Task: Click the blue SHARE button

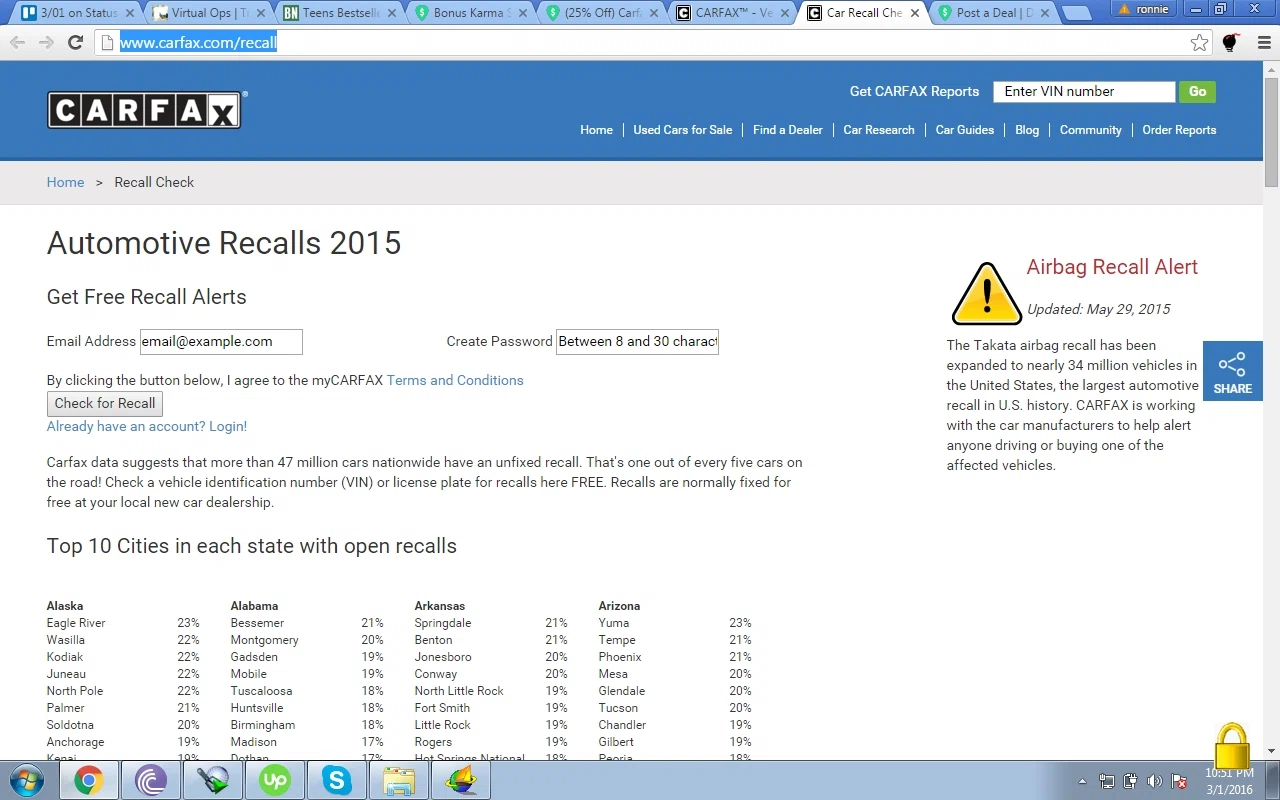Action: [x=1233, y=371]
